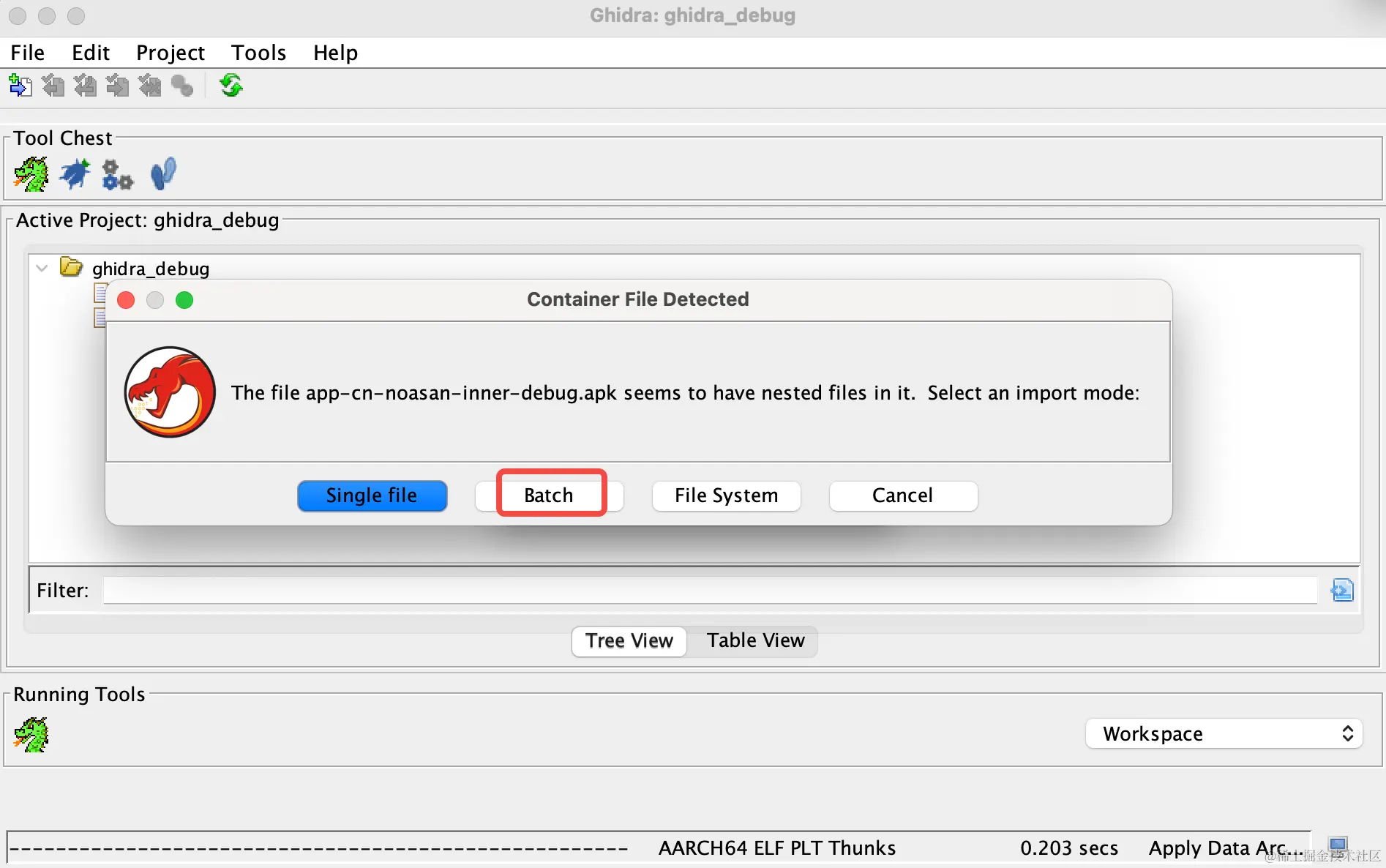Launch CodeBrowser from Tool Chest

(x=31, y=174)
